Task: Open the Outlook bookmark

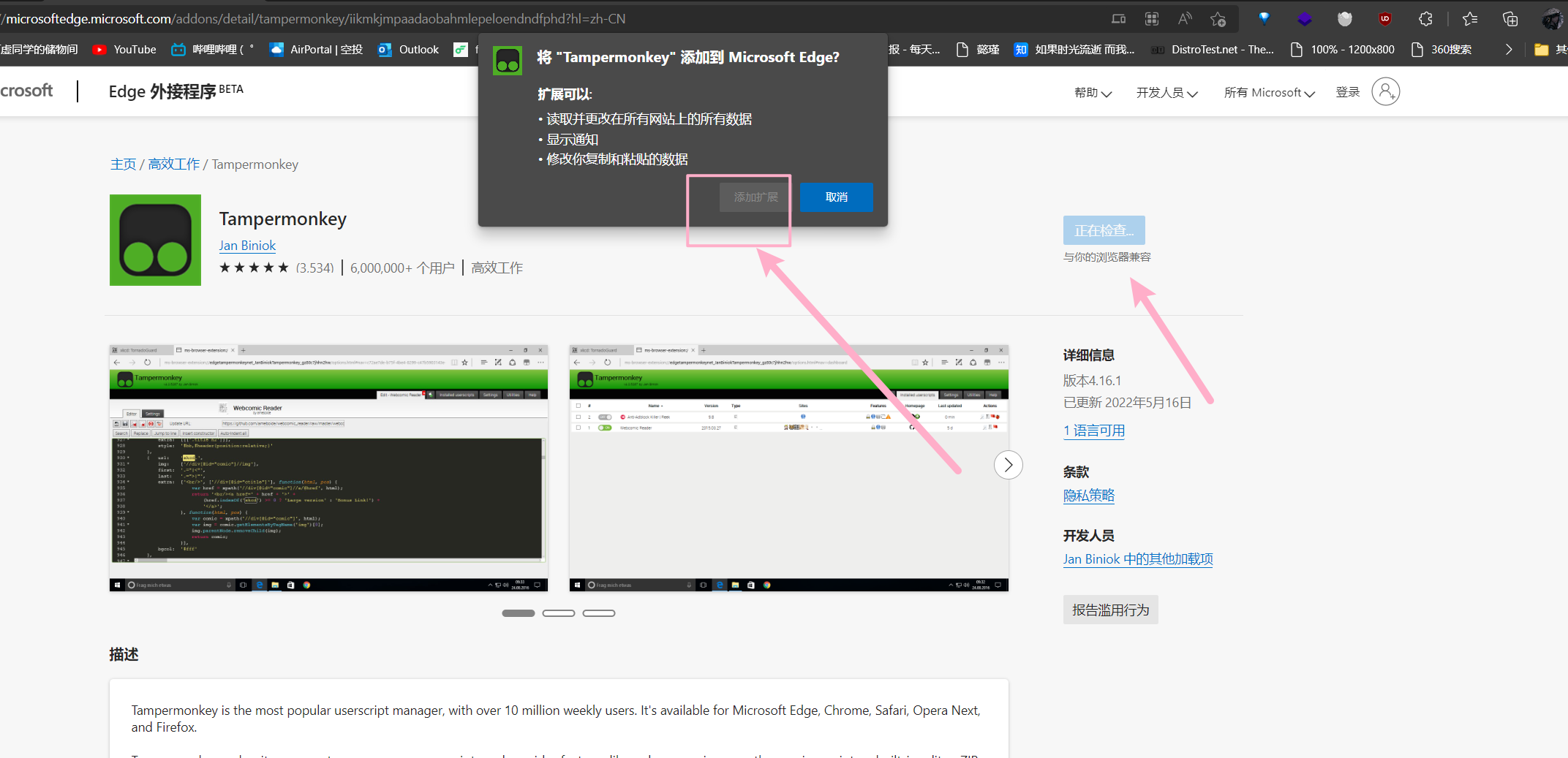Action: coord(408,50)
